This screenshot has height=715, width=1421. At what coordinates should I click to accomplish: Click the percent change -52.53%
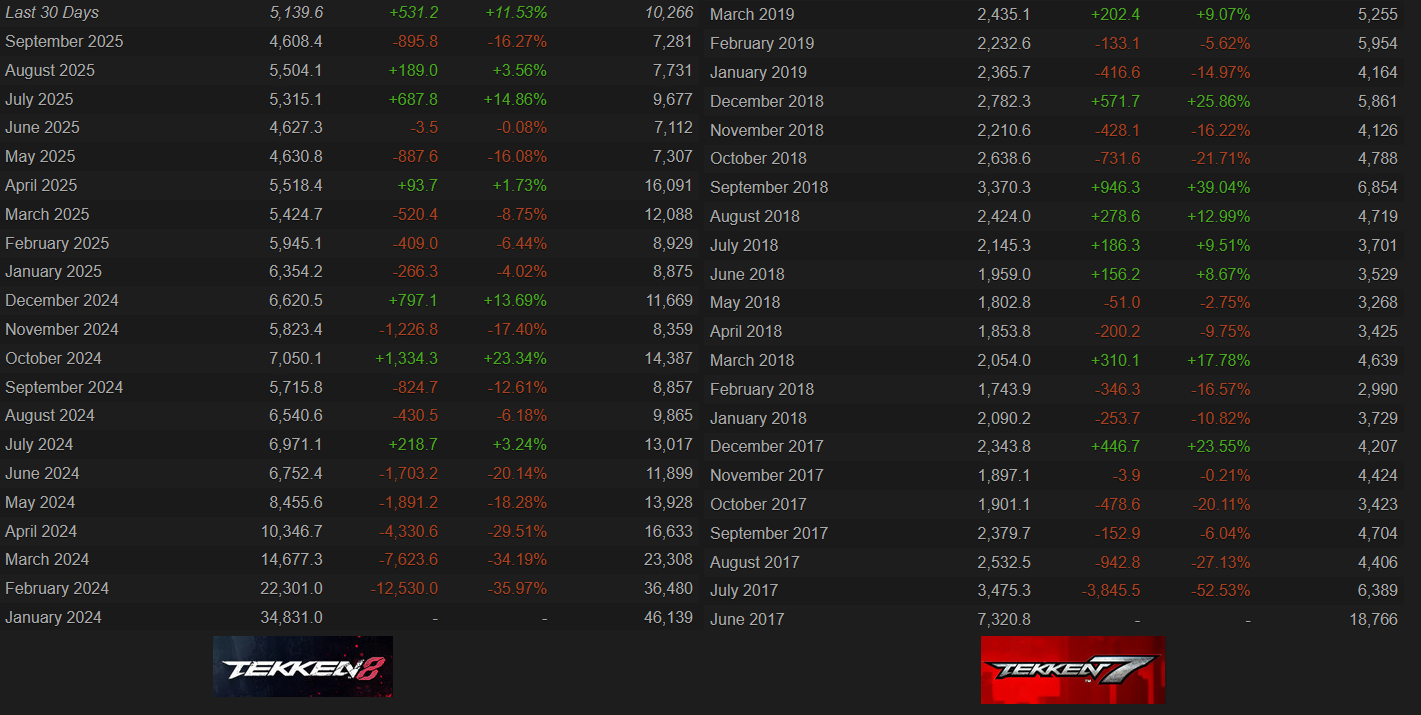tap(1220, 590)
